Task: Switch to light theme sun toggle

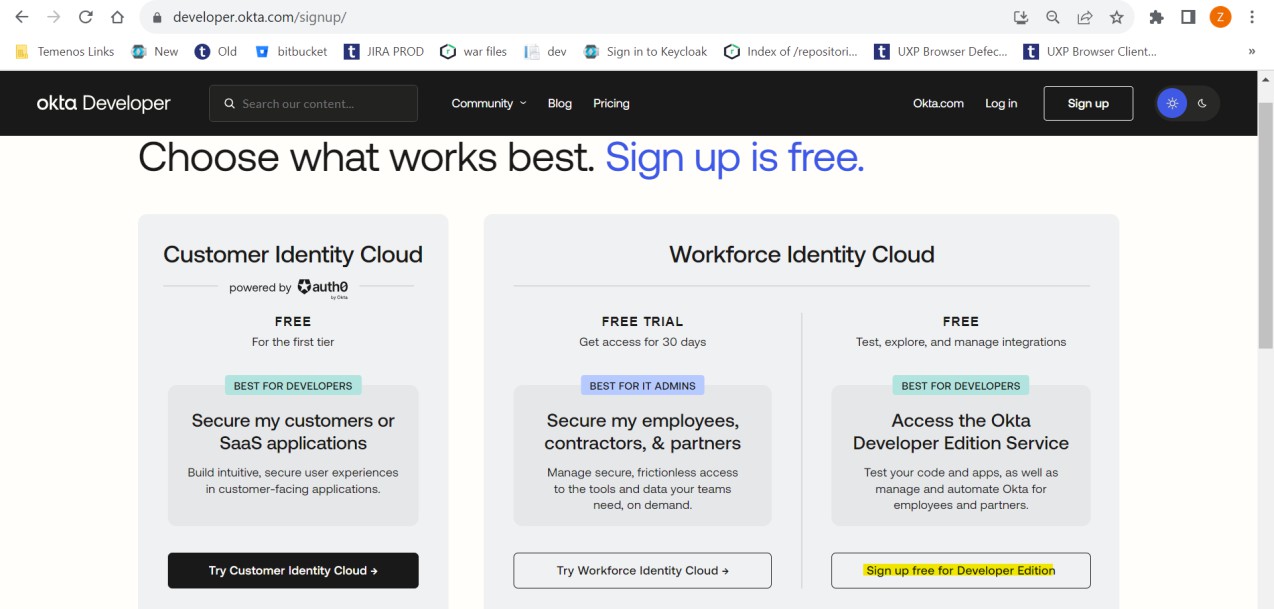Action: 1172,103
